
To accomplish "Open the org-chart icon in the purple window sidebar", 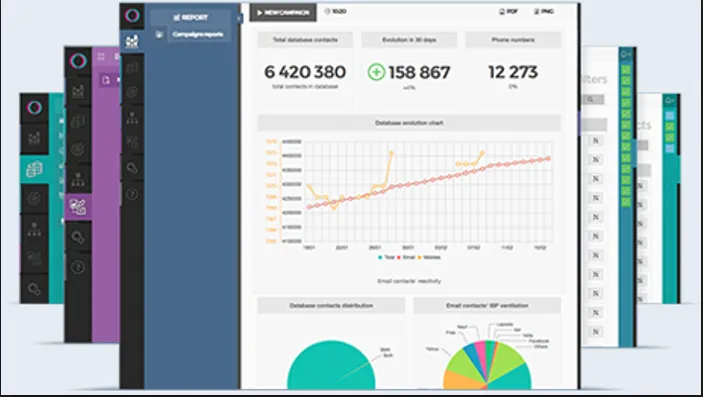I will point(78,179).
